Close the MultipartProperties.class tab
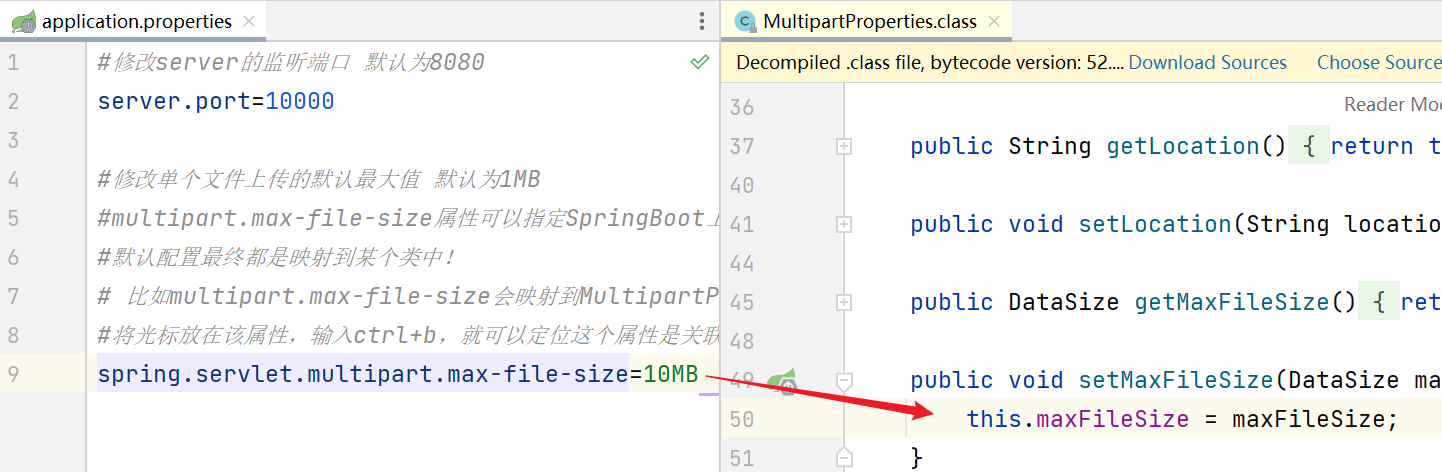Image resolution: width=1442 pixels, height=472 pixels. point(995,21)
